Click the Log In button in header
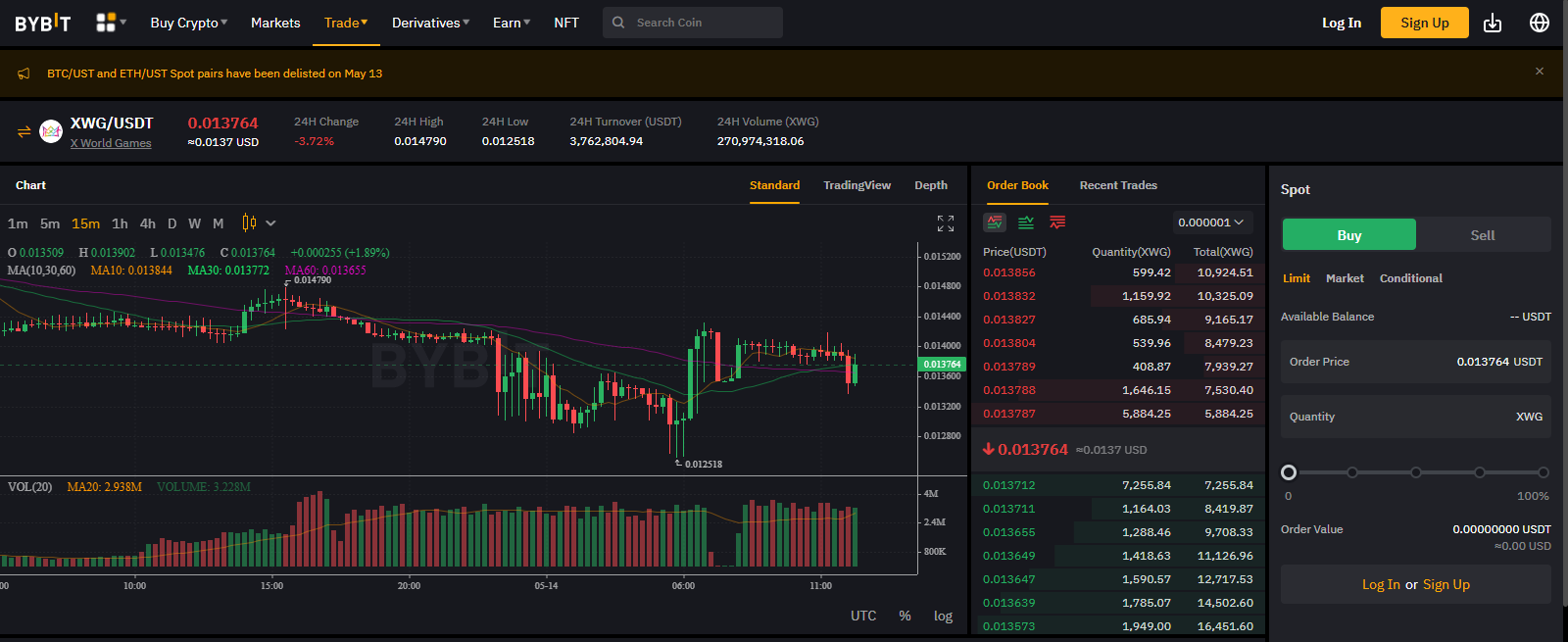Screen dimensions: 1568x642 point(1342,23)
